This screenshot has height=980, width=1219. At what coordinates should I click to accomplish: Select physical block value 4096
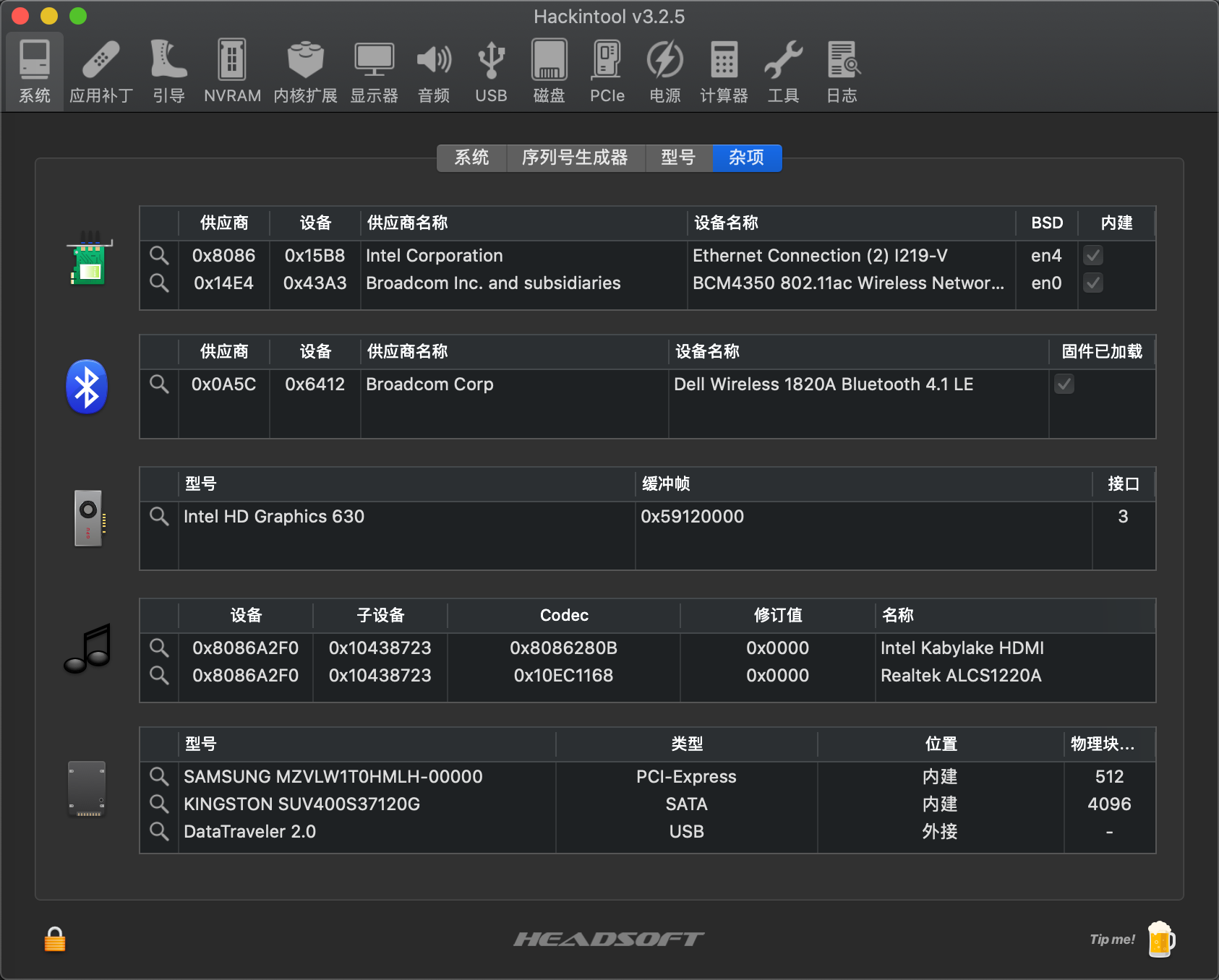coord(1109,804)
